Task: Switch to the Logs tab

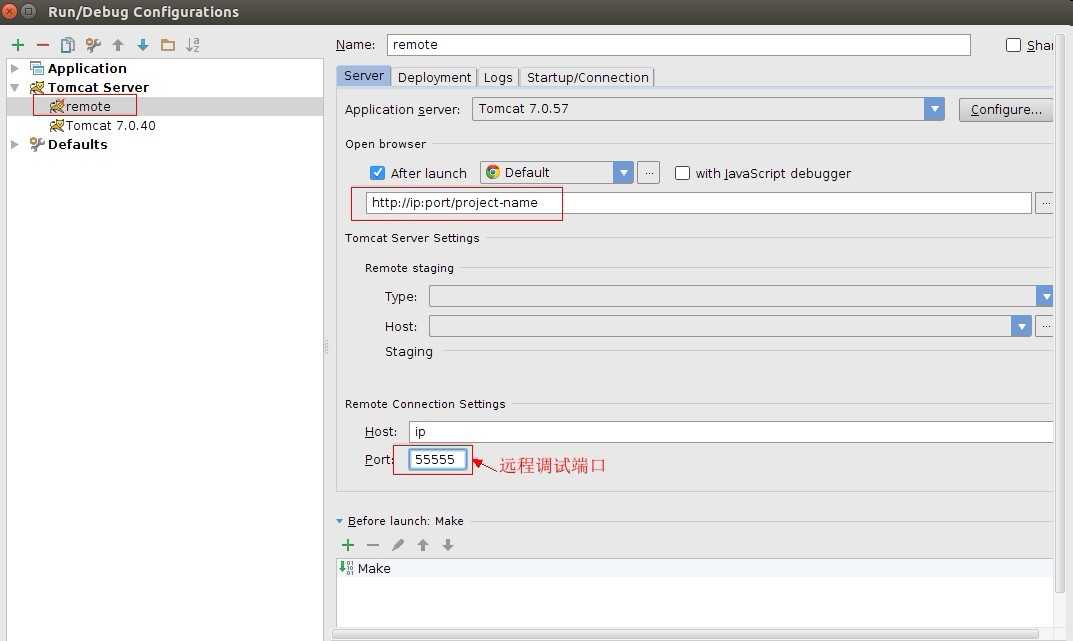Action: point(497,77)
